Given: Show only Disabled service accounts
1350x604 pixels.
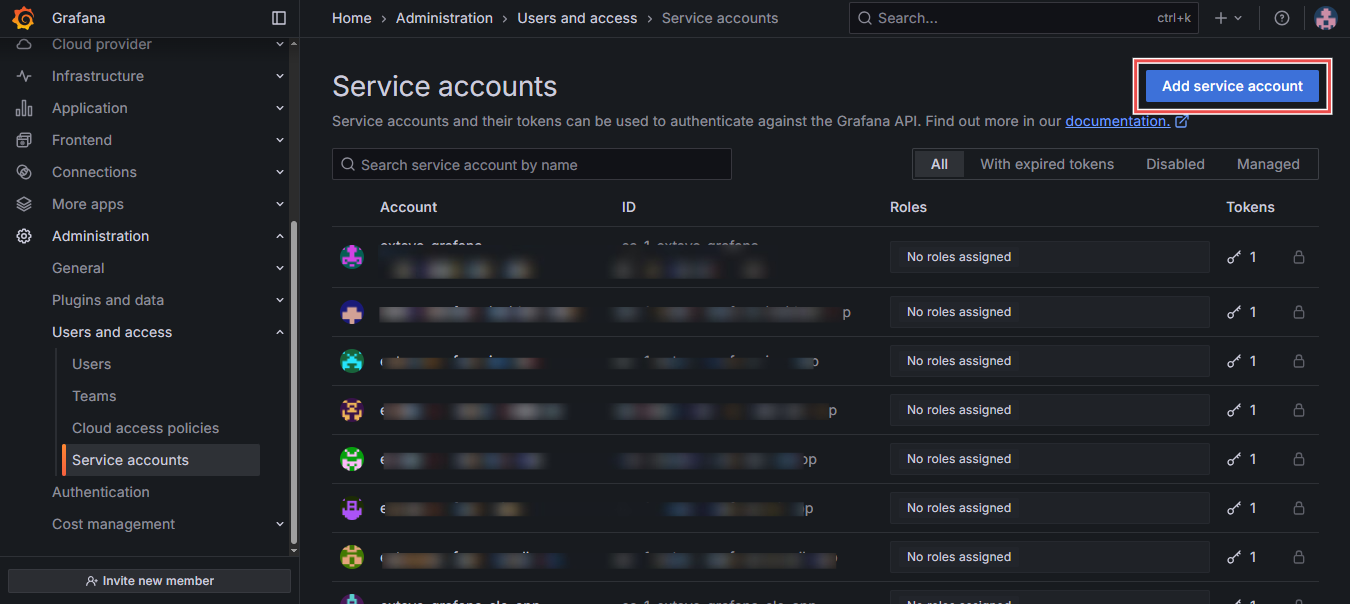Looking at the screenshot, I should coord(1175,163).
